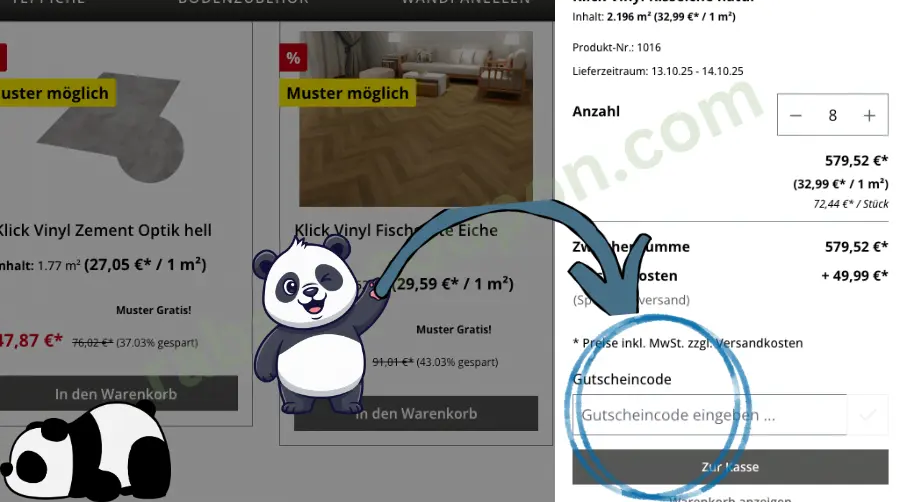The height and width of the screenshot is (502, 900).
Task: Click the Preise inkl. MwSt. note
Action: coord(688,343)
